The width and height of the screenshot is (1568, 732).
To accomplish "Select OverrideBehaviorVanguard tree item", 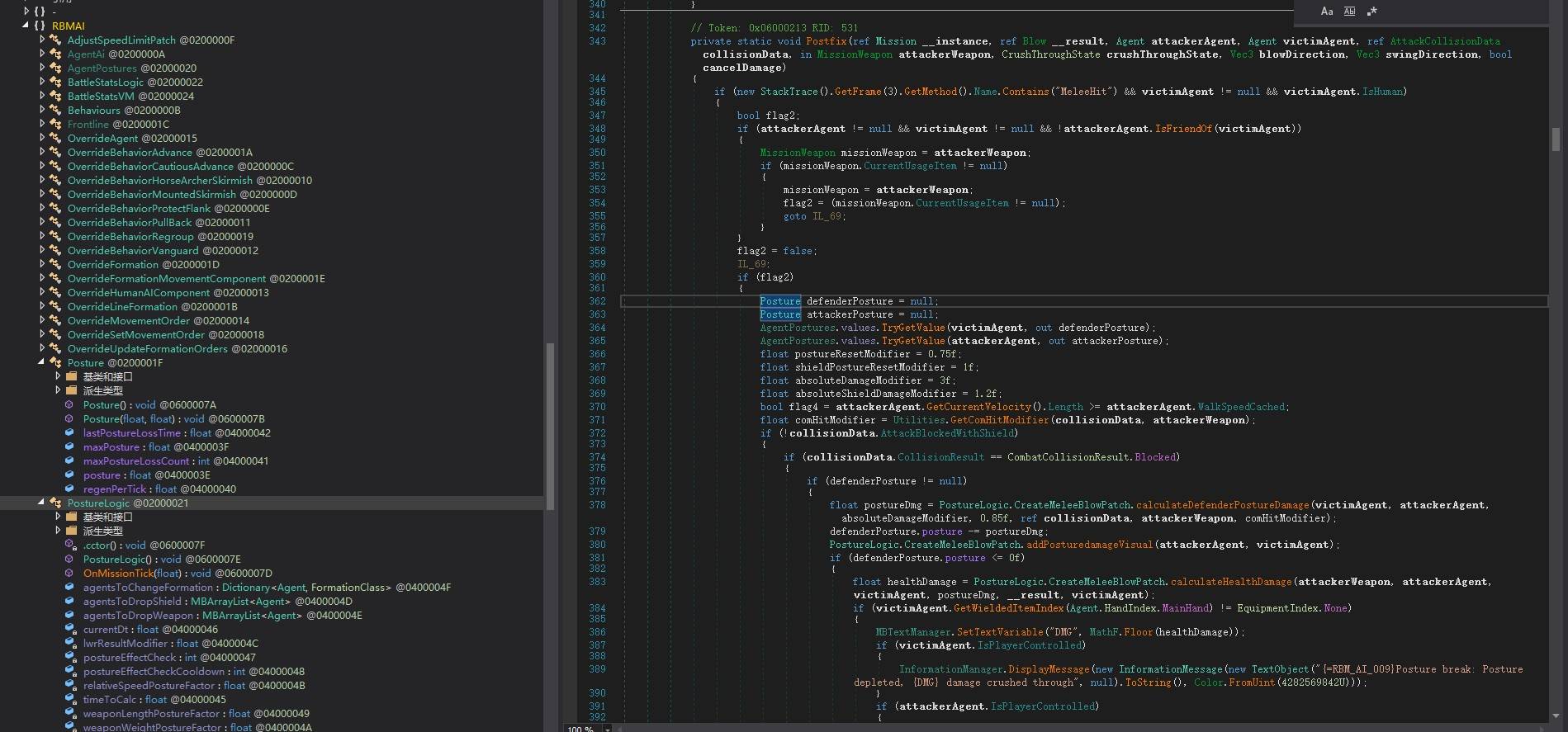I will tap(163, 250).
